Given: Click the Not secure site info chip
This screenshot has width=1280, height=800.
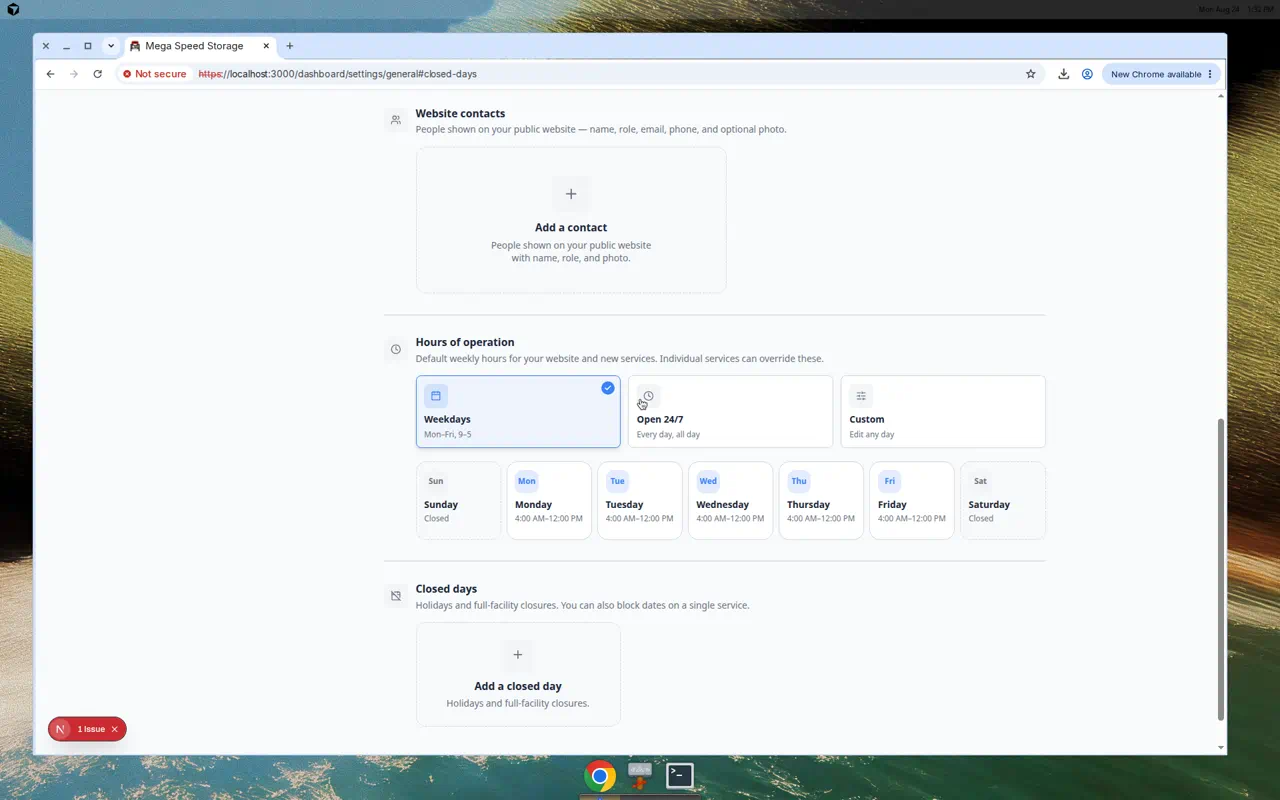Looking at the screenshot, I should pyautogui.click(x=155, y=74).
